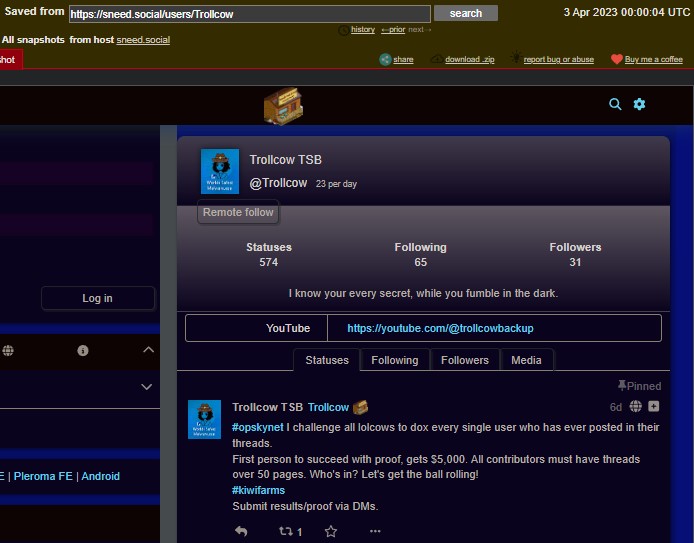Click the Statuses 574 count
Screen dimensions: 694x543
(x=269, y=254)
